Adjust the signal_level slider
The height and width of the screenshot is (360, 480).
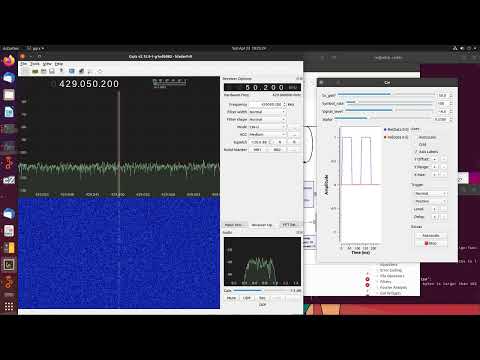tap(390, 110)
